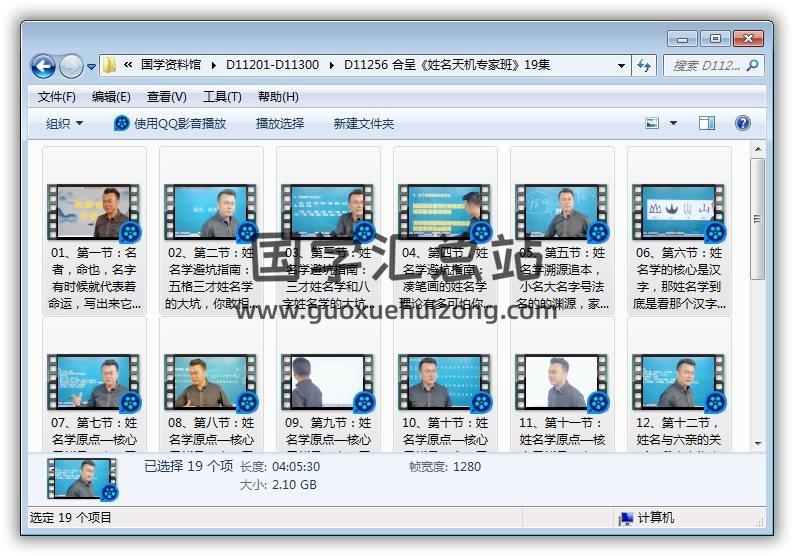Click the Forward navigation arrow
794x556 pixels.
(x=71, y=66)
